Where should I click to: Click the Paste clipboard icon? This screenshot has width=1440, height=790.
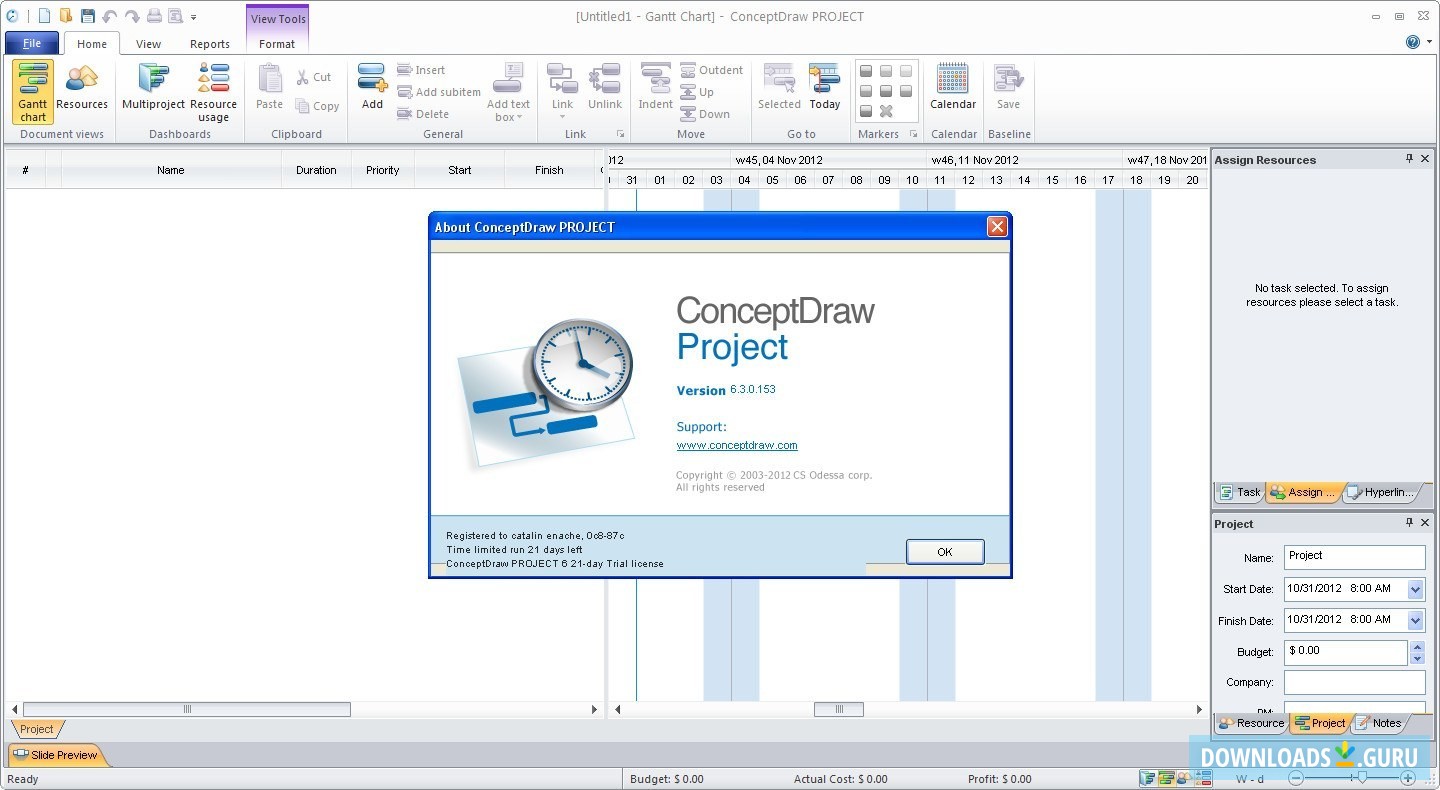point(270,88)
